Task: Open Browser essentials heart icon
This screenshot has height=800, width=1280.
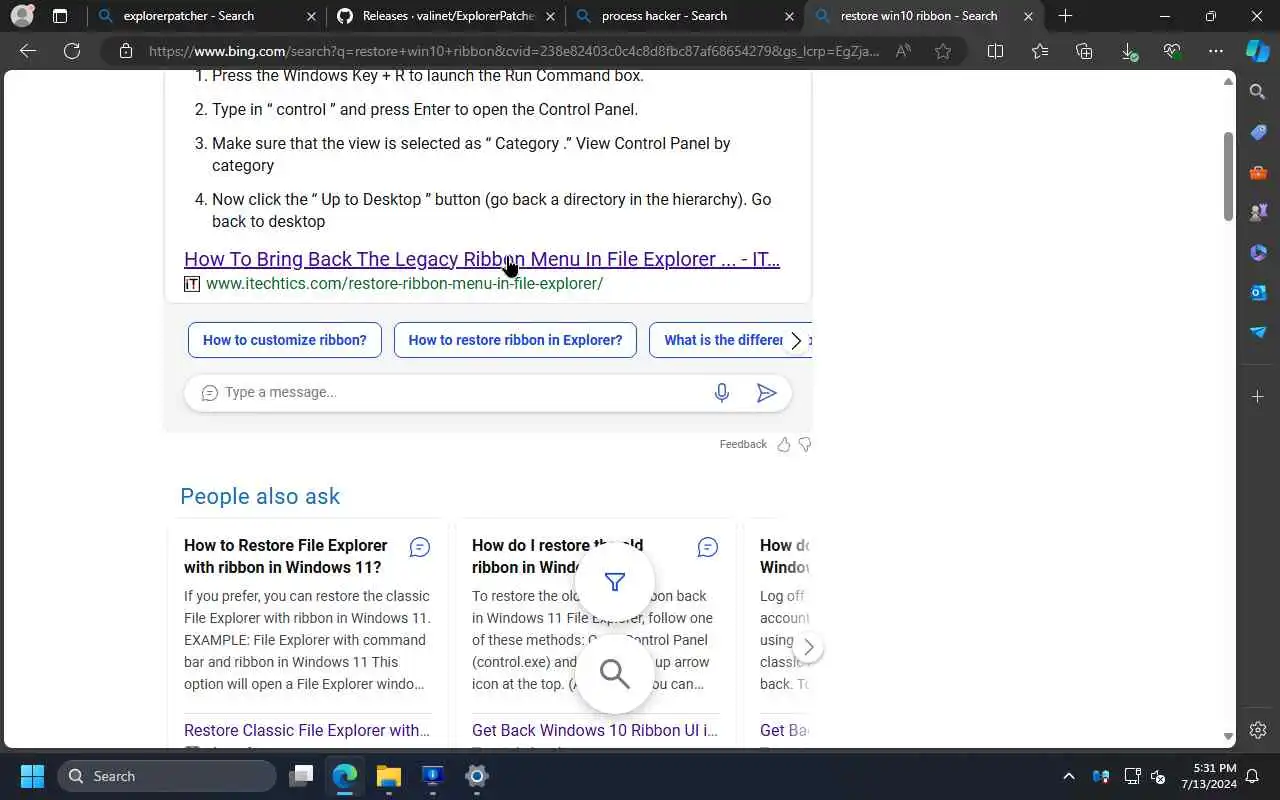Action: coord(1172,51)
